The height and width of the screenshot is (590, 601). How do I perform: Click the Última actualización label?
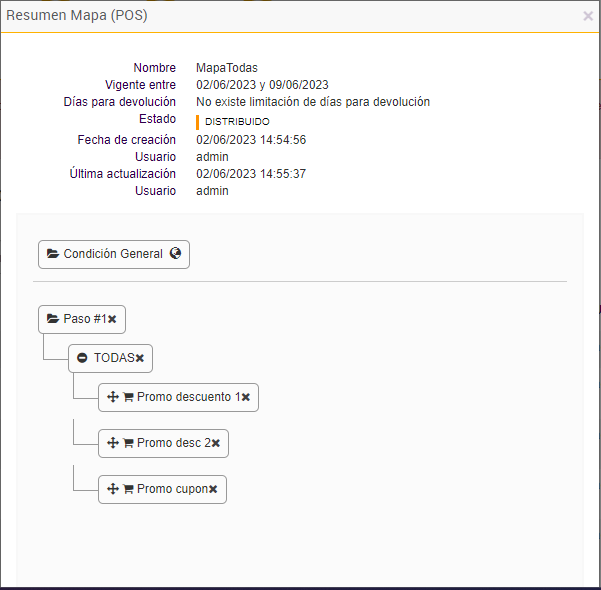pyautogui.click(x=123, y=174)
